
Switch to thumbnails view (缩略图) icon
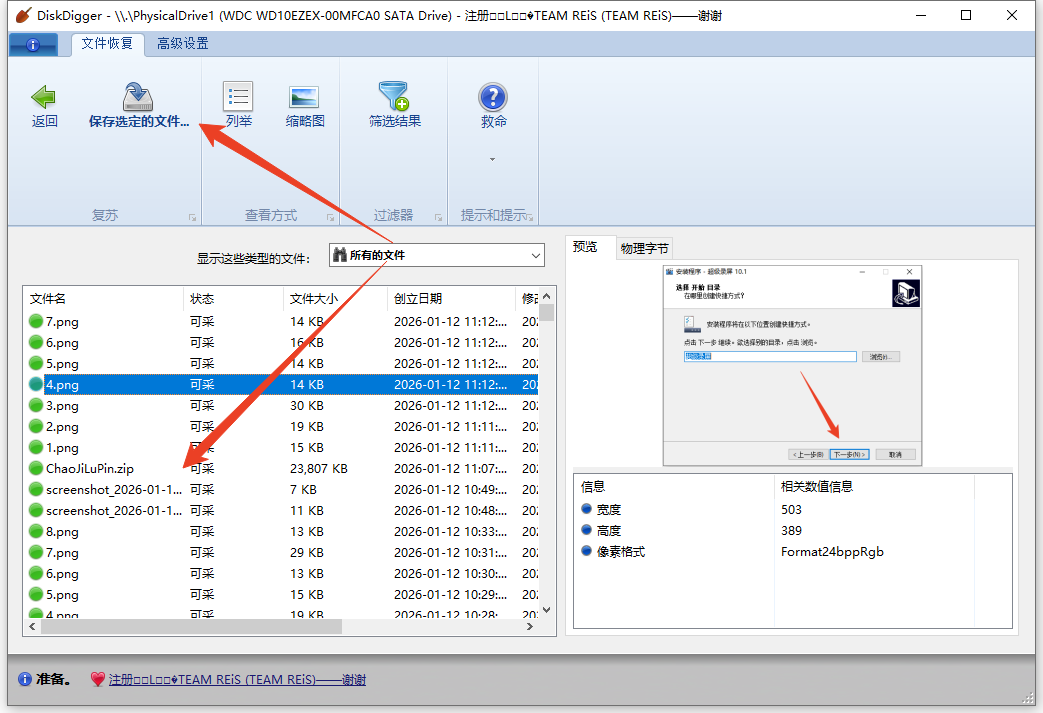(304, 97)
